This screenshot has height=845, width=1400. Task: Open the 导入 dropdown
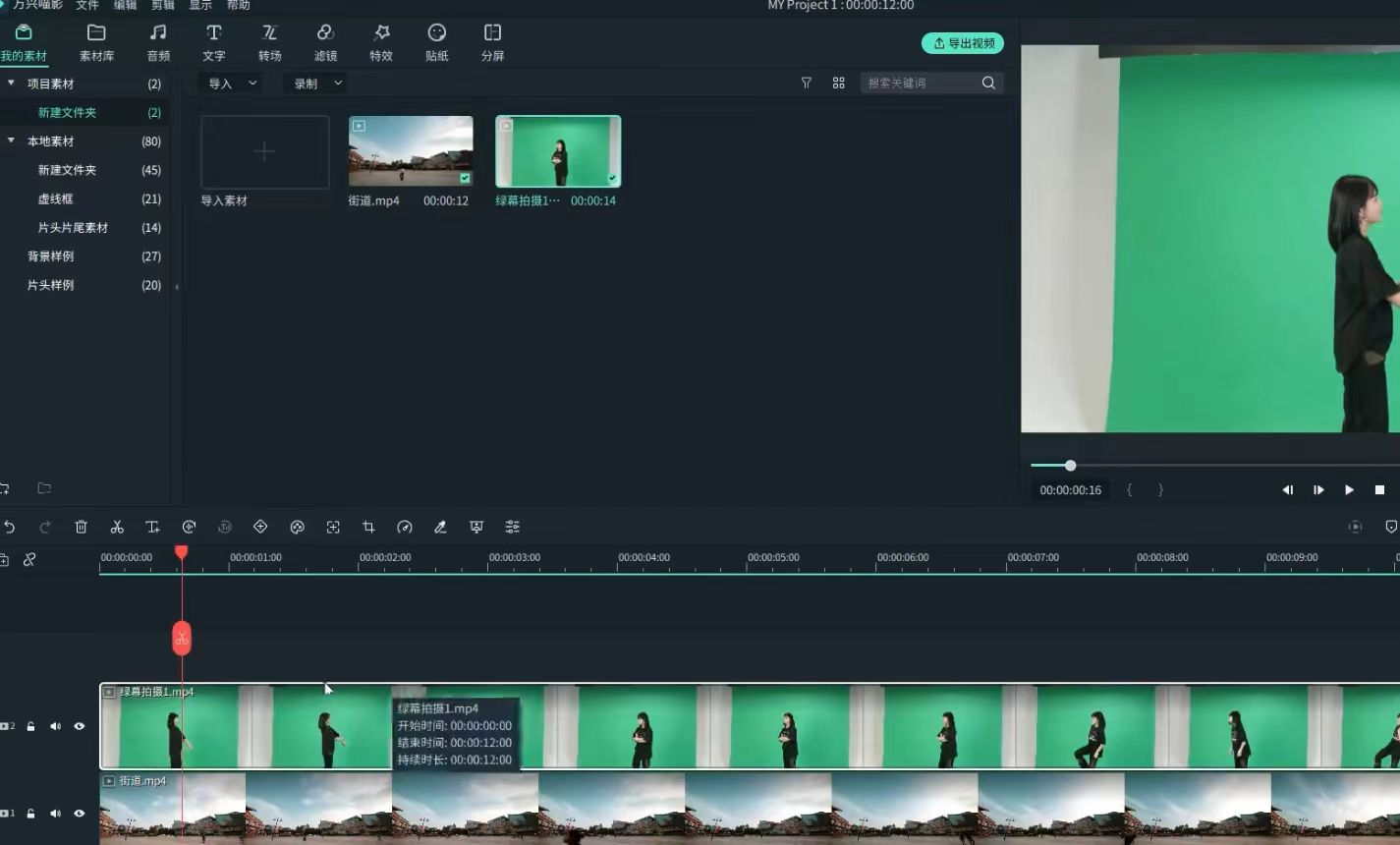(232, 84)
